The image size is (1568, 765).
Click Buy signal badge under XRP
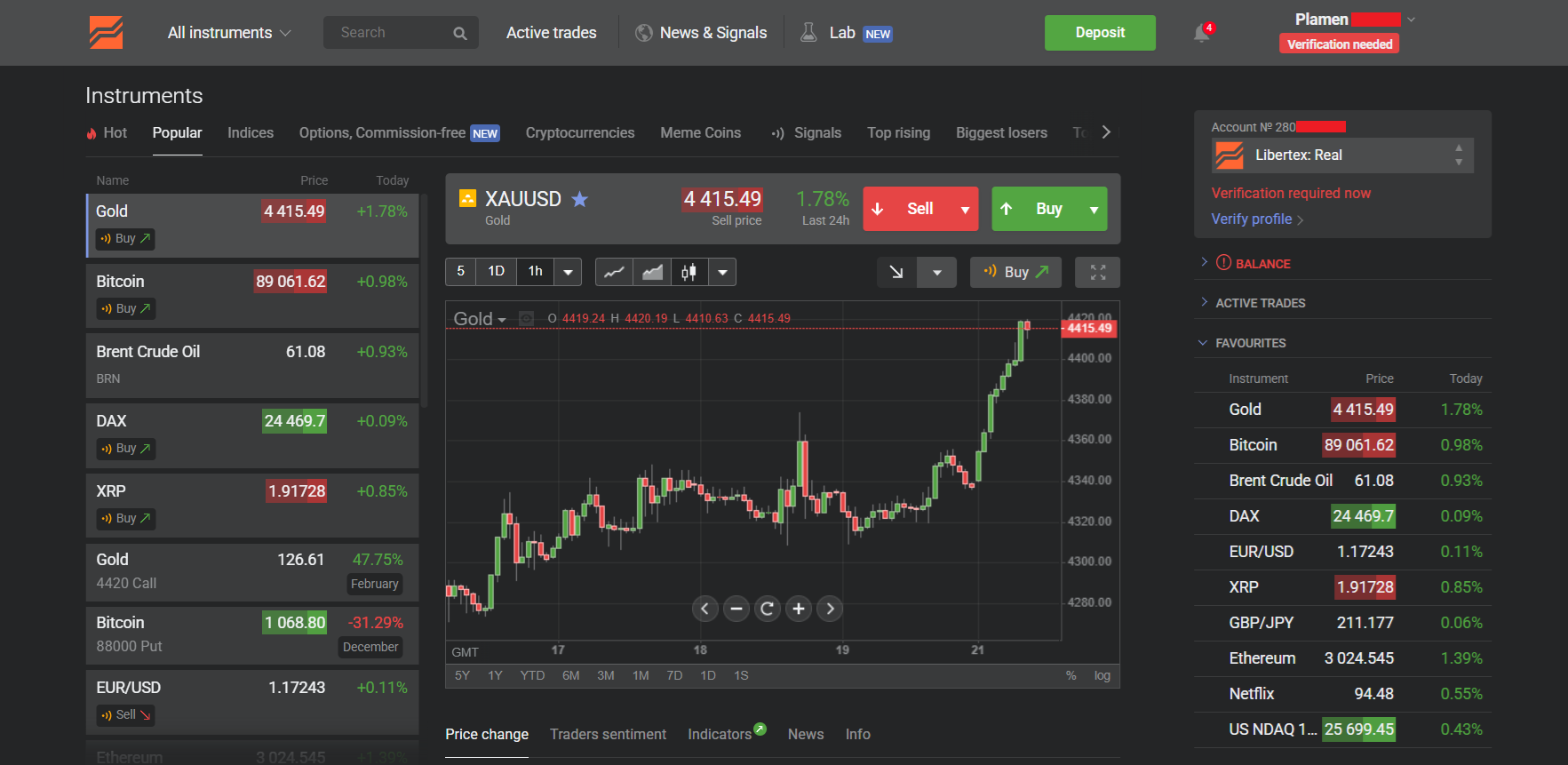coord(125,519)
